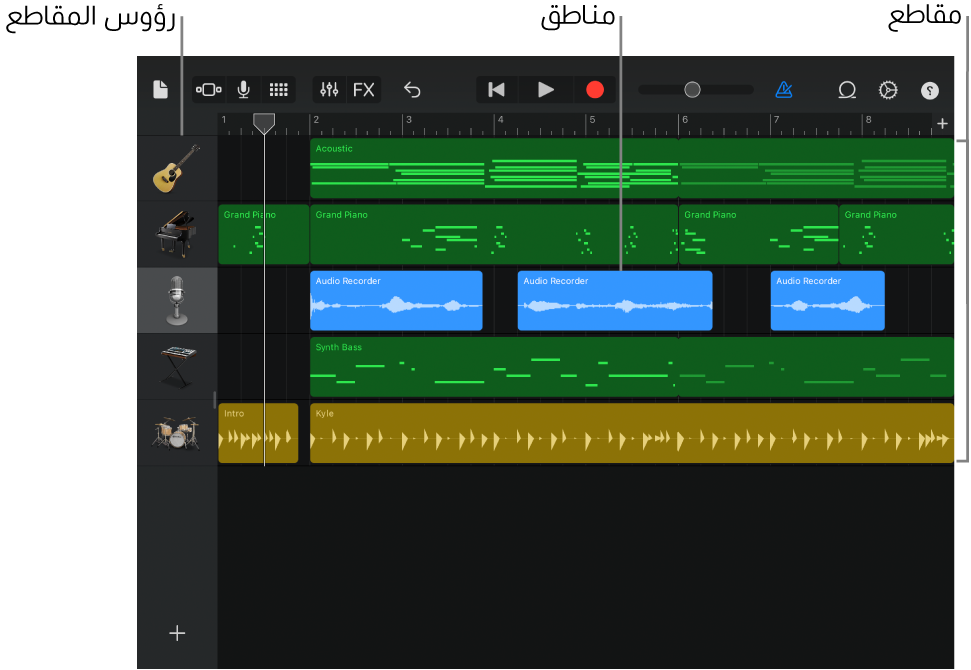Open song settings gear
Viewport: 971px width, 670px height.
[888, 90]
